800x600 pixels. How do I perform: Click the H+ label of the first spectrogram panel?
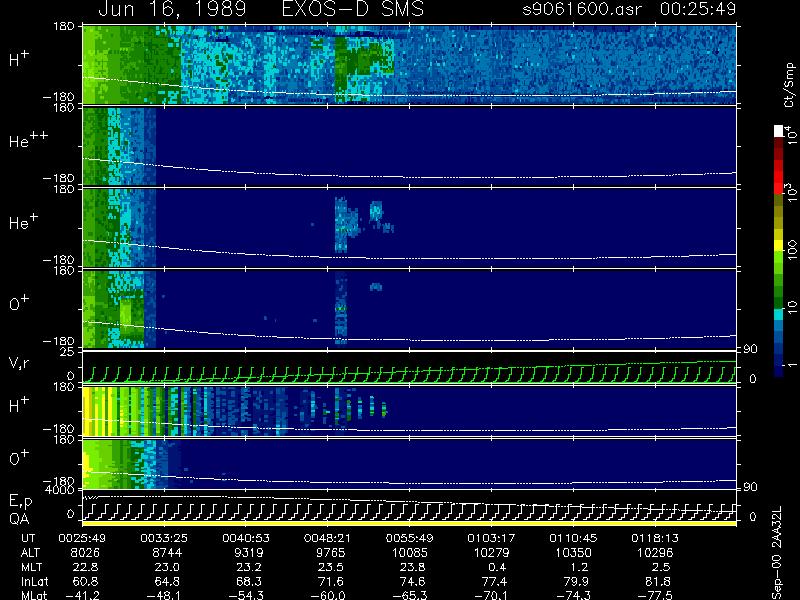coord(19,60)
